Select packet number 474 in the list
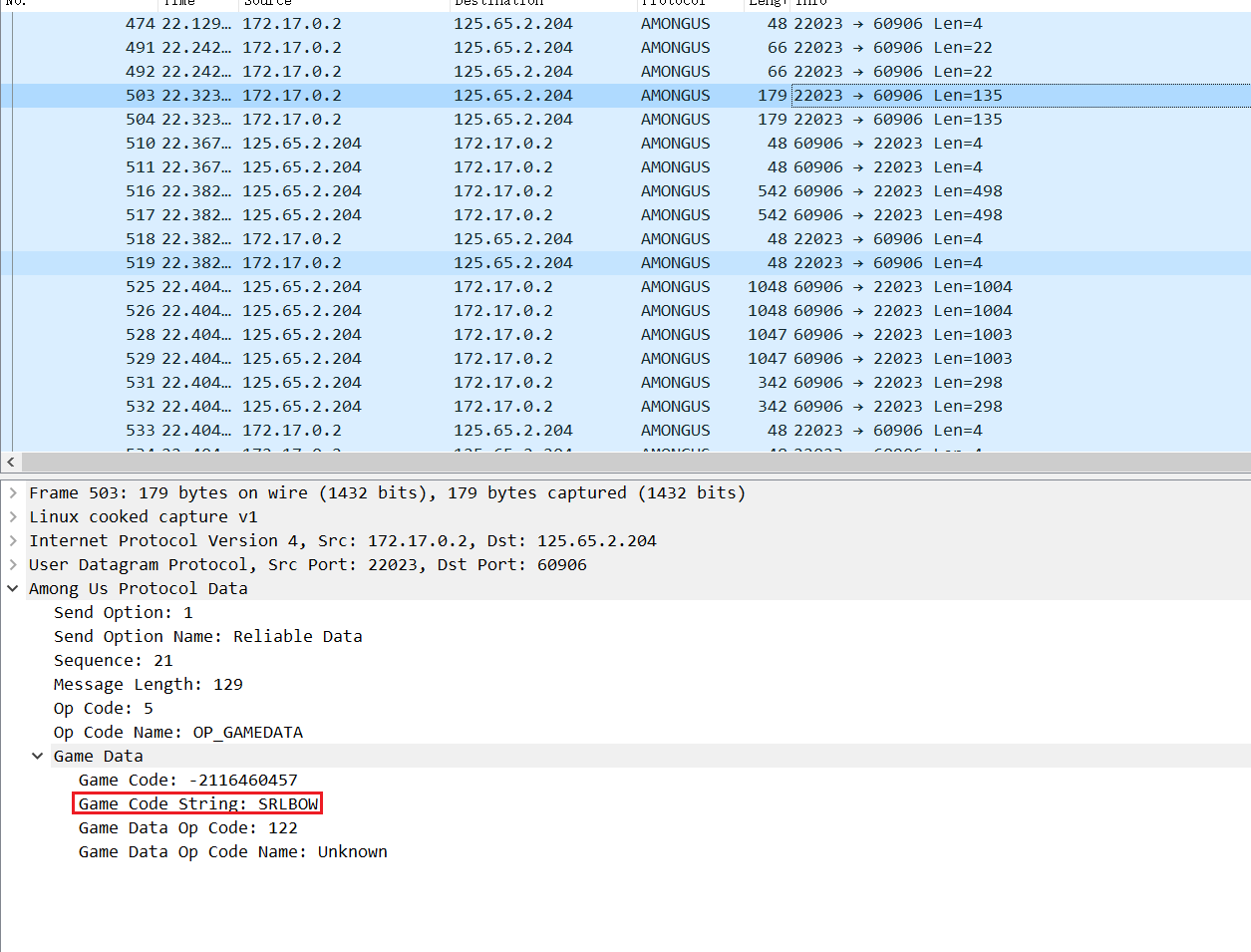This screenshot has height=952, width=1251. pyautogui.click(x=625, y=24)
